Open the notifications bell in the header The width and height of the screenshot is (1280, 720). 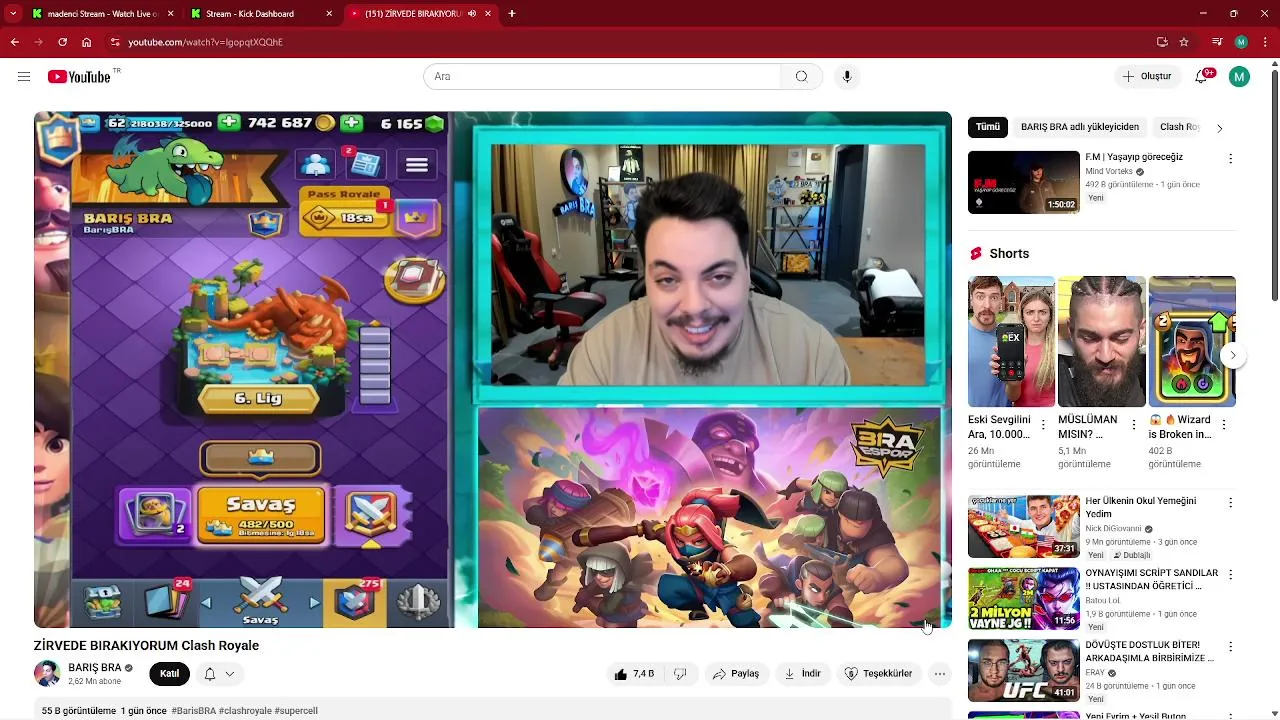(1202, 77)
